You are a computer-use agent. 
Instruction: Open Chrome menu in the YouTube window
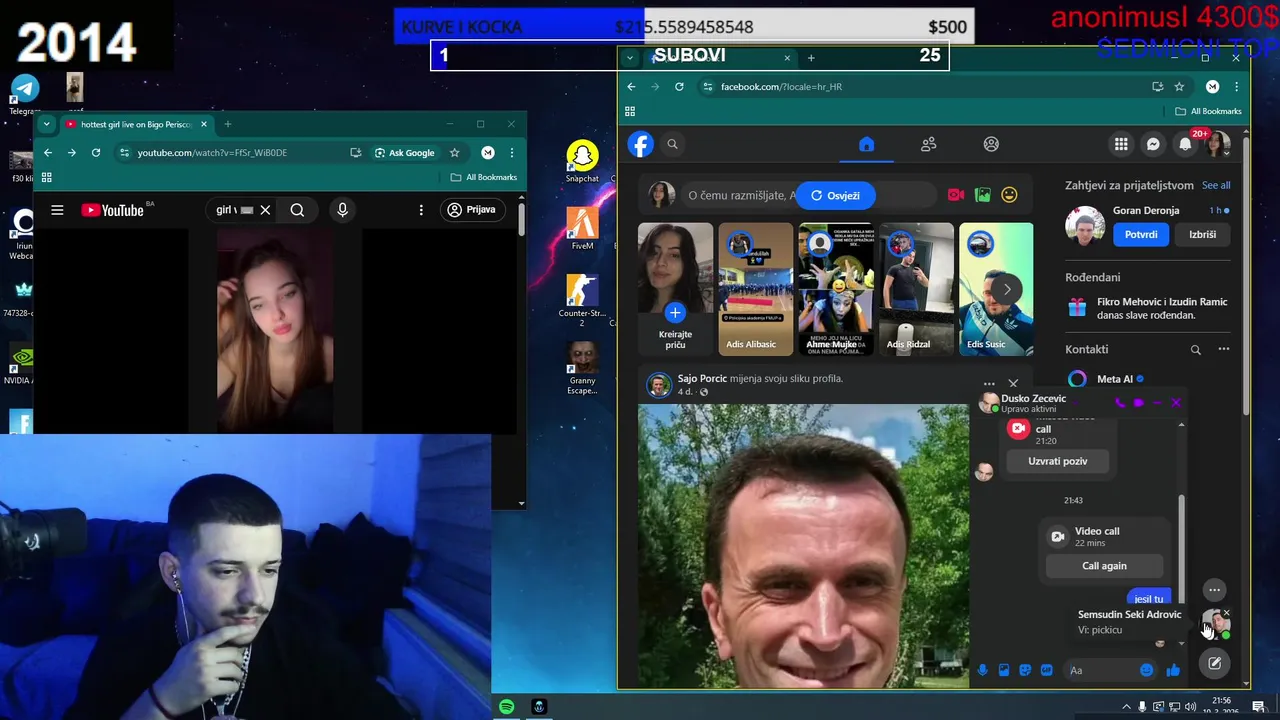(x=511, y=153)
